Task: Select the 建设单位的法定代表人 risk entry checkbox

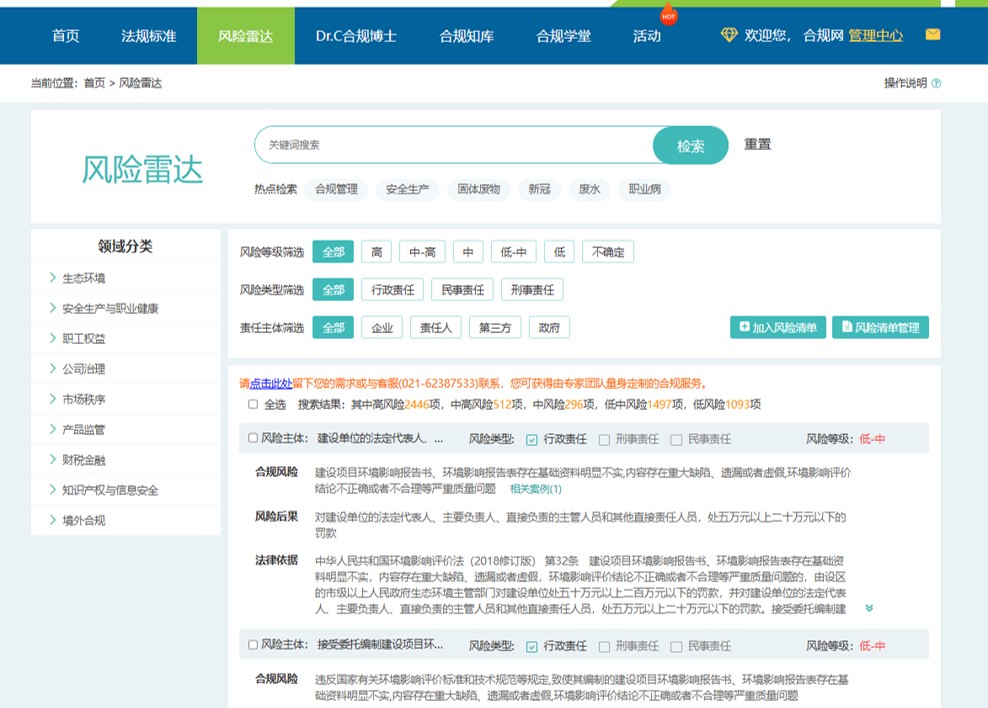Action: 253,438
